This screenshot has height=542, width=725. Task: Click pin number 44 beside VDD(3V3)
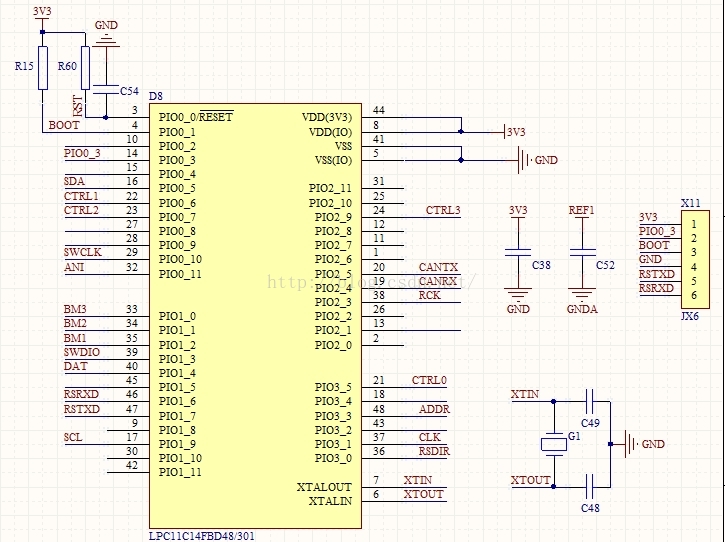click(379, 110)
